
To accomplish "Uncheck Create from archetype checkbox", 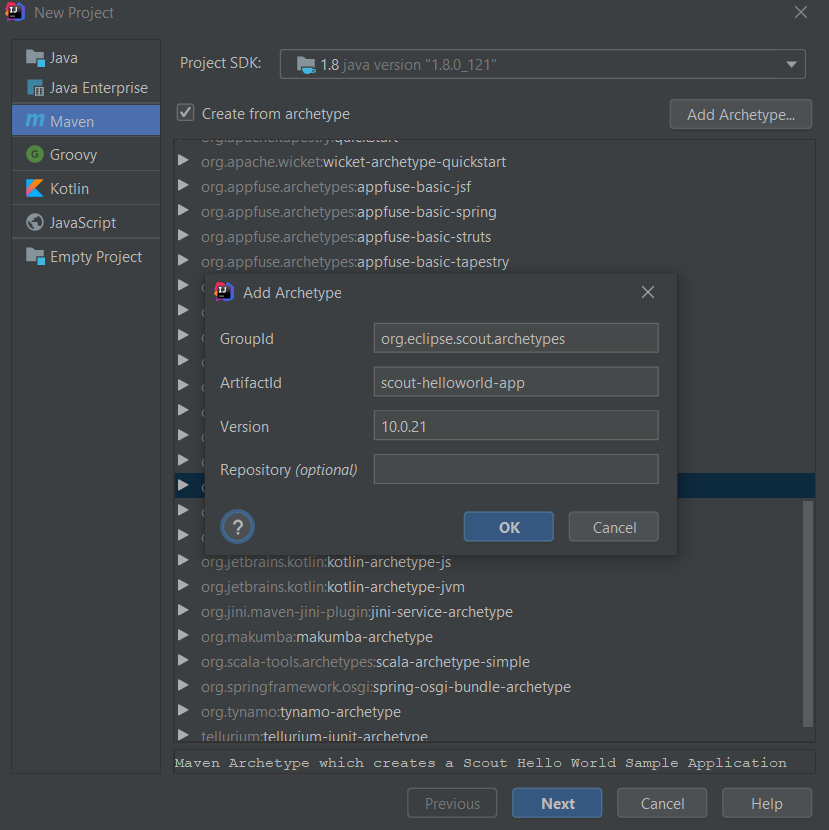I will pos(185,113).
